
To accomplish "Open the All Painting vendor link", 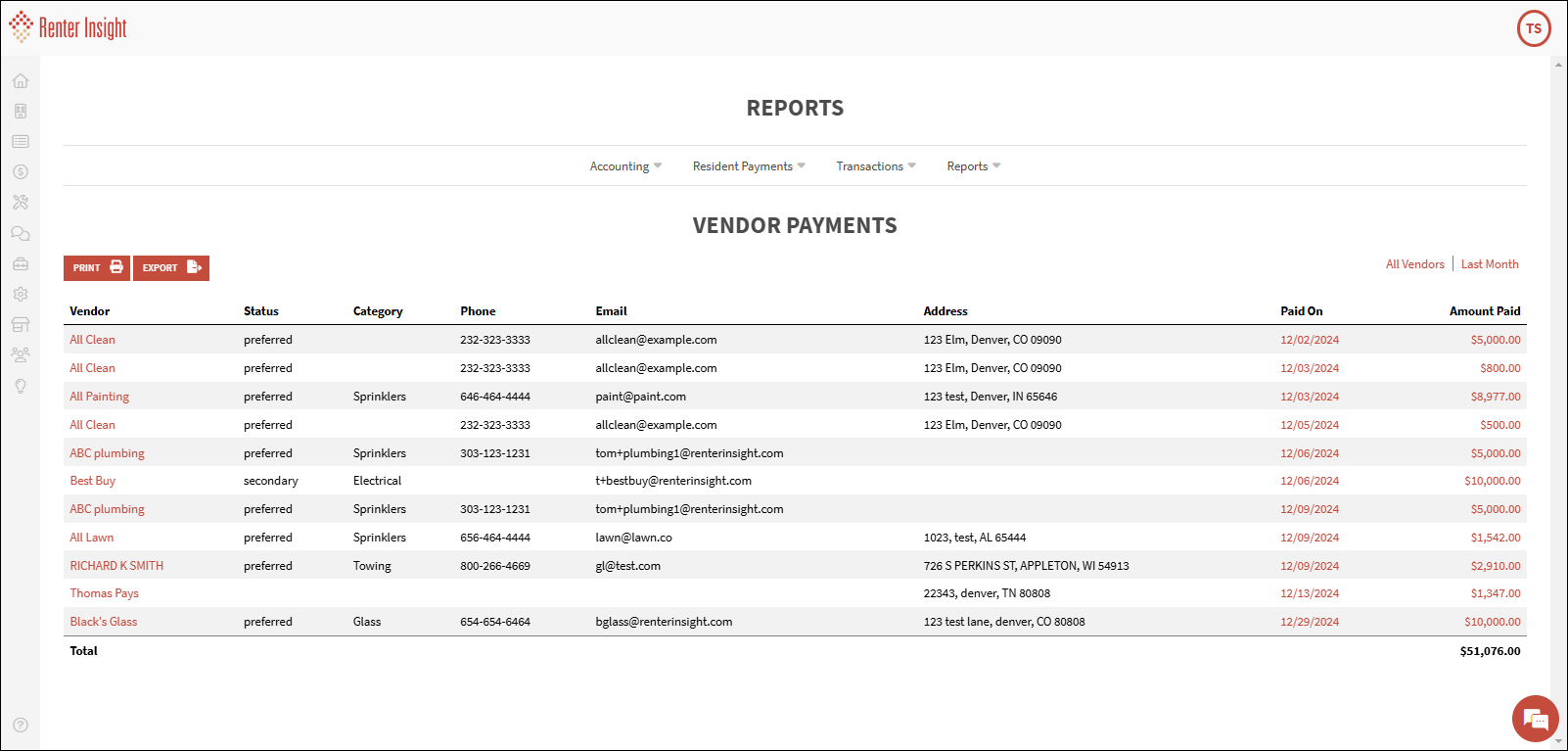I will point(99,397).
